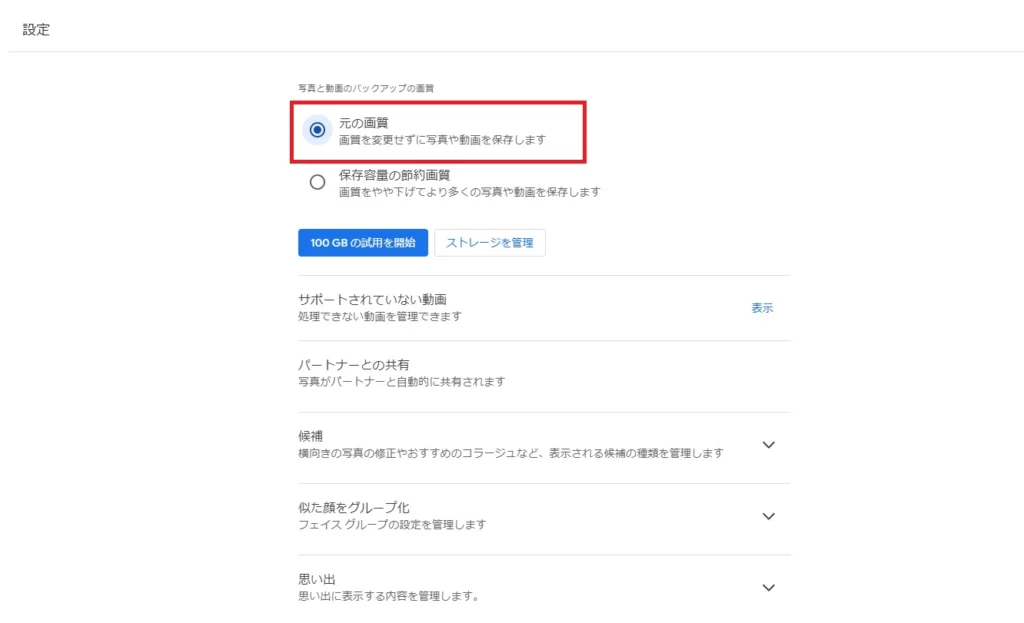Open ストレージを管理 button
1024x623 pixels.
[x=490, y=243]
